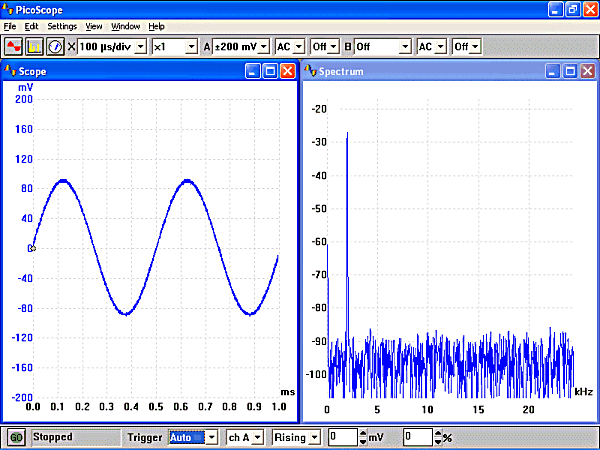Screen dimensions: 600x450
Task: Click the PicoScope application title icon
Action: (x=9, y=9)
